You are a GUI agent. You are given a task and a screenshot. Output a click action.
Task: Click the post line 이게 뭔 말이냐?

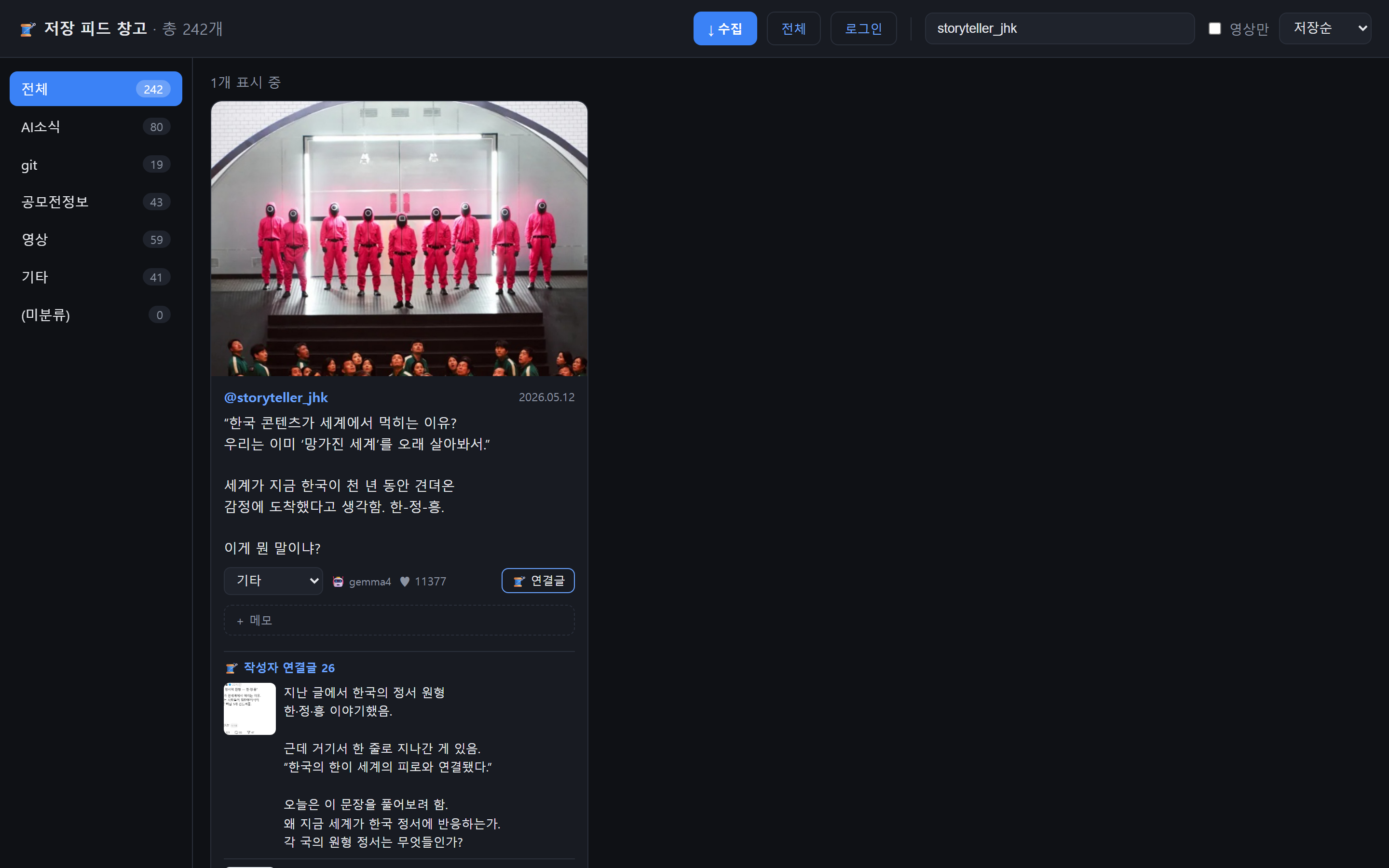(x=272, y=548)
